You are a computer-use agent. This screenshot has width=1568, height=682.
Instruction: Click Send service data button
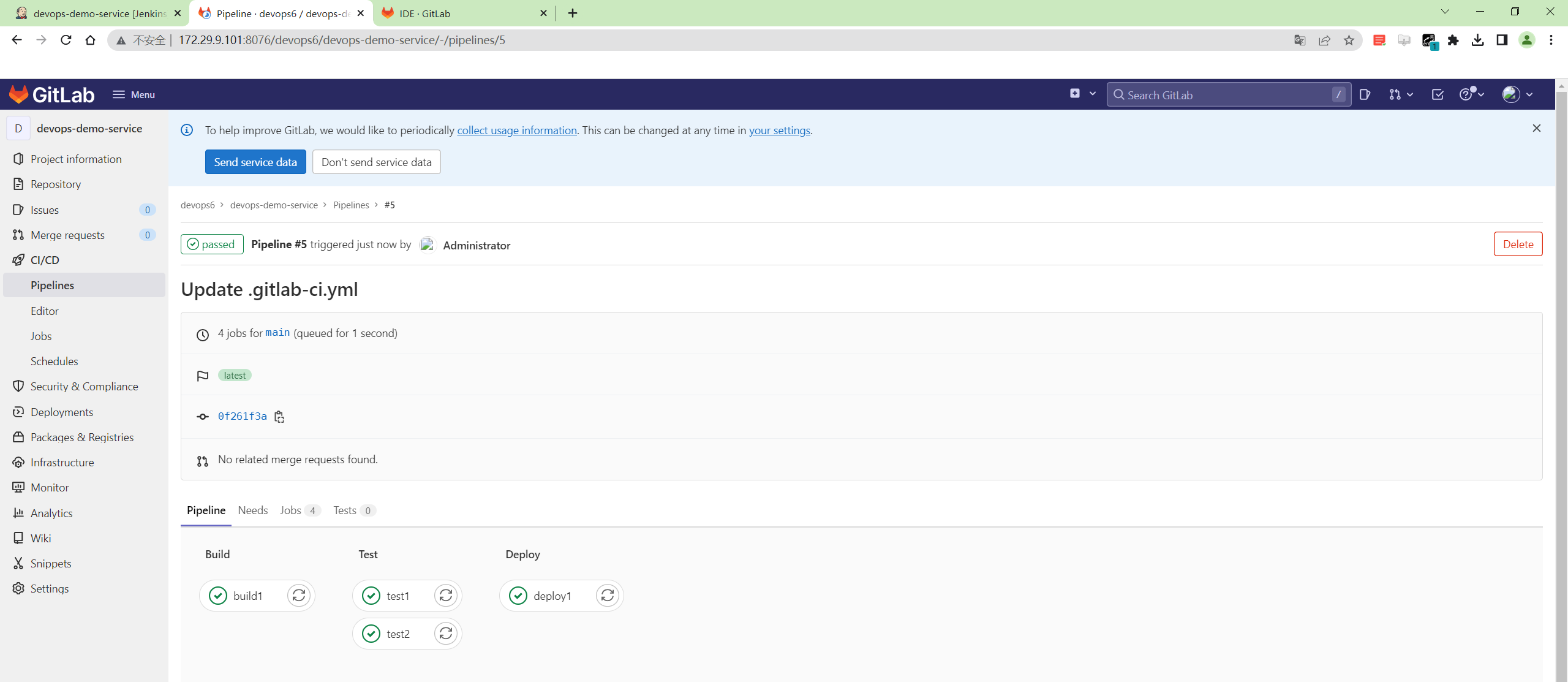[255, 162]
